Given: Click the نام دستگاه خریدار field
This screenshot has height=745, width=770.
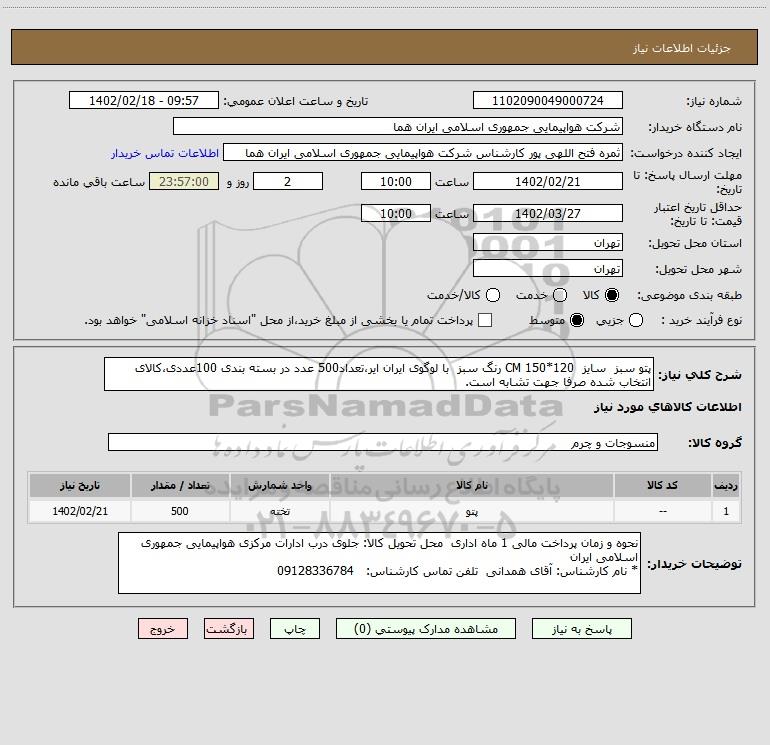Looking at the screenshot, I should [x=398, y=126].
